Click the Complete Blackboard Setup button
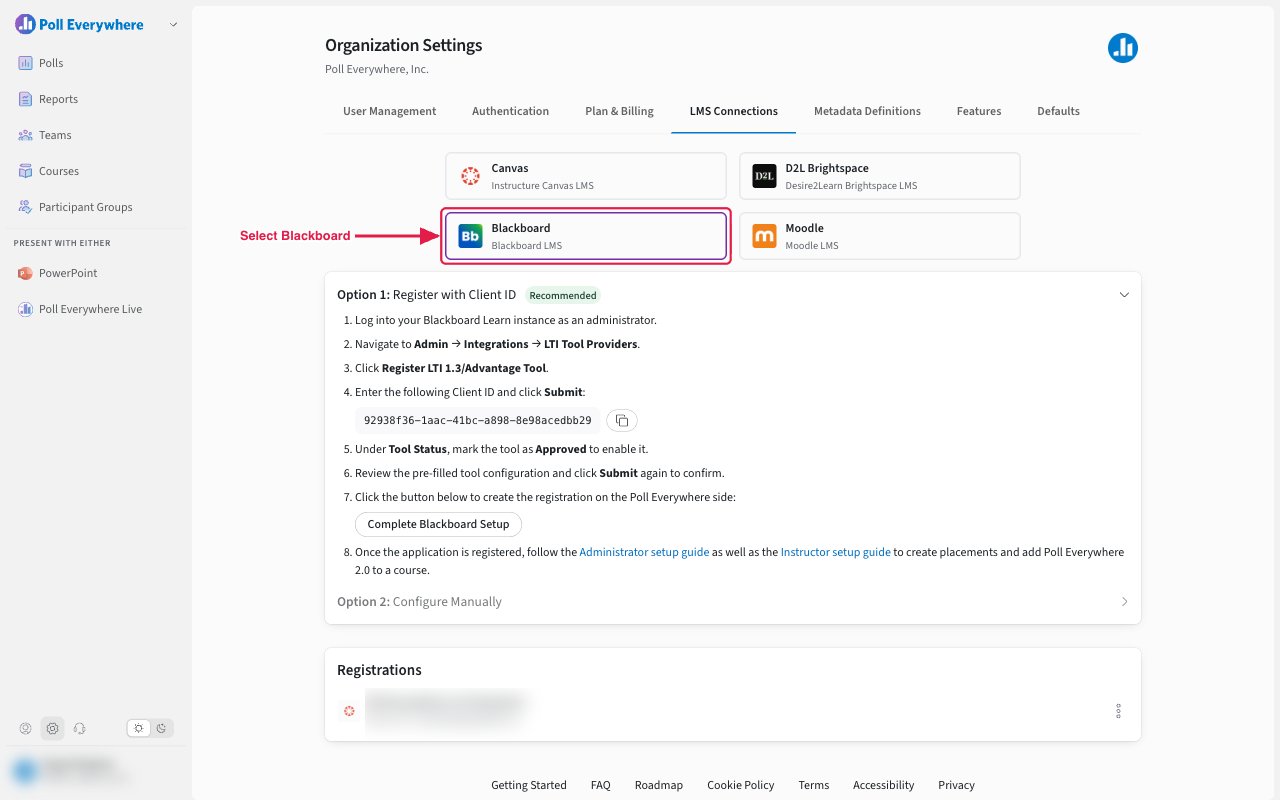This screenshot has height=800, width=1280. 438,524
